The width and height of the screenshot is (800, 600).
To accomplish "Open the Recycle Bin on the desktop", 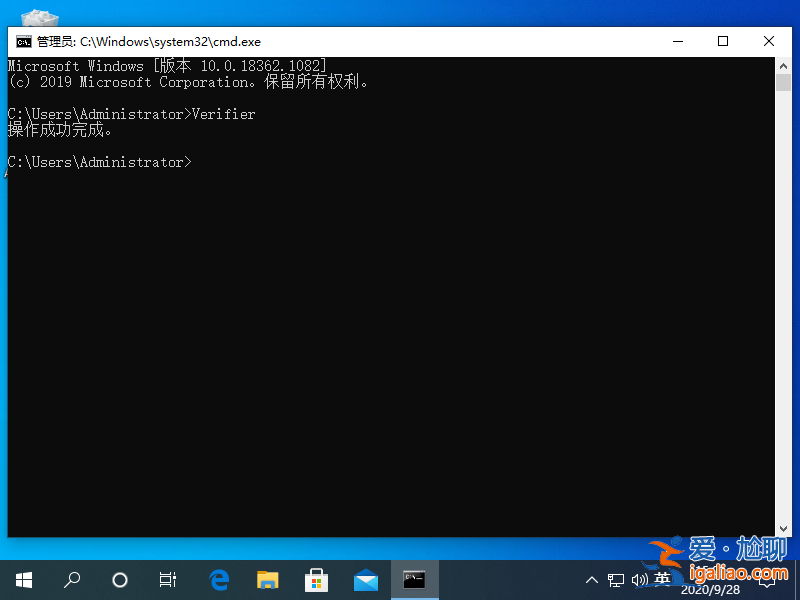I will 38,18.
